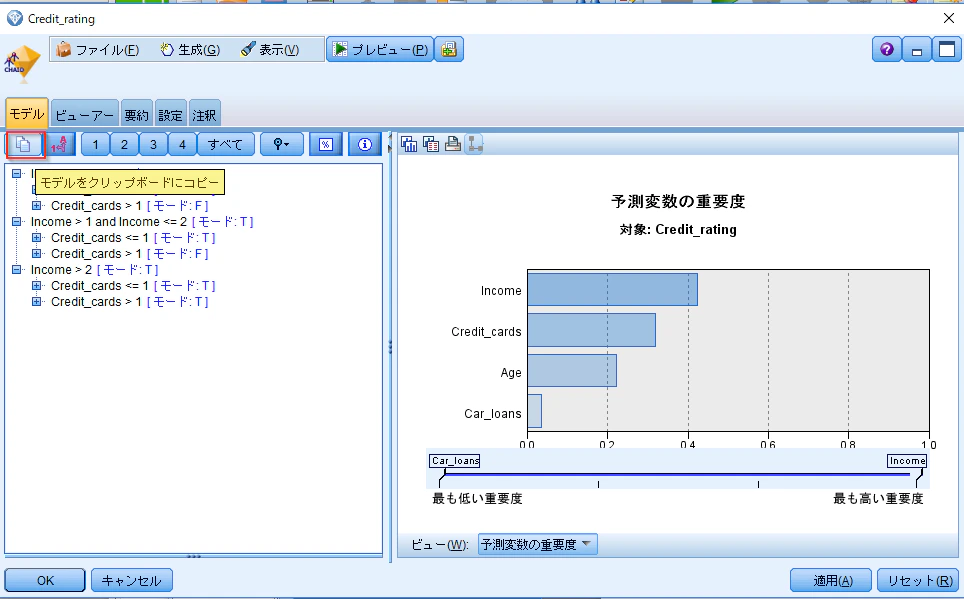964x599 pixels.
Task: Click the tree layout icon above chart
Action: coord(475,145)
